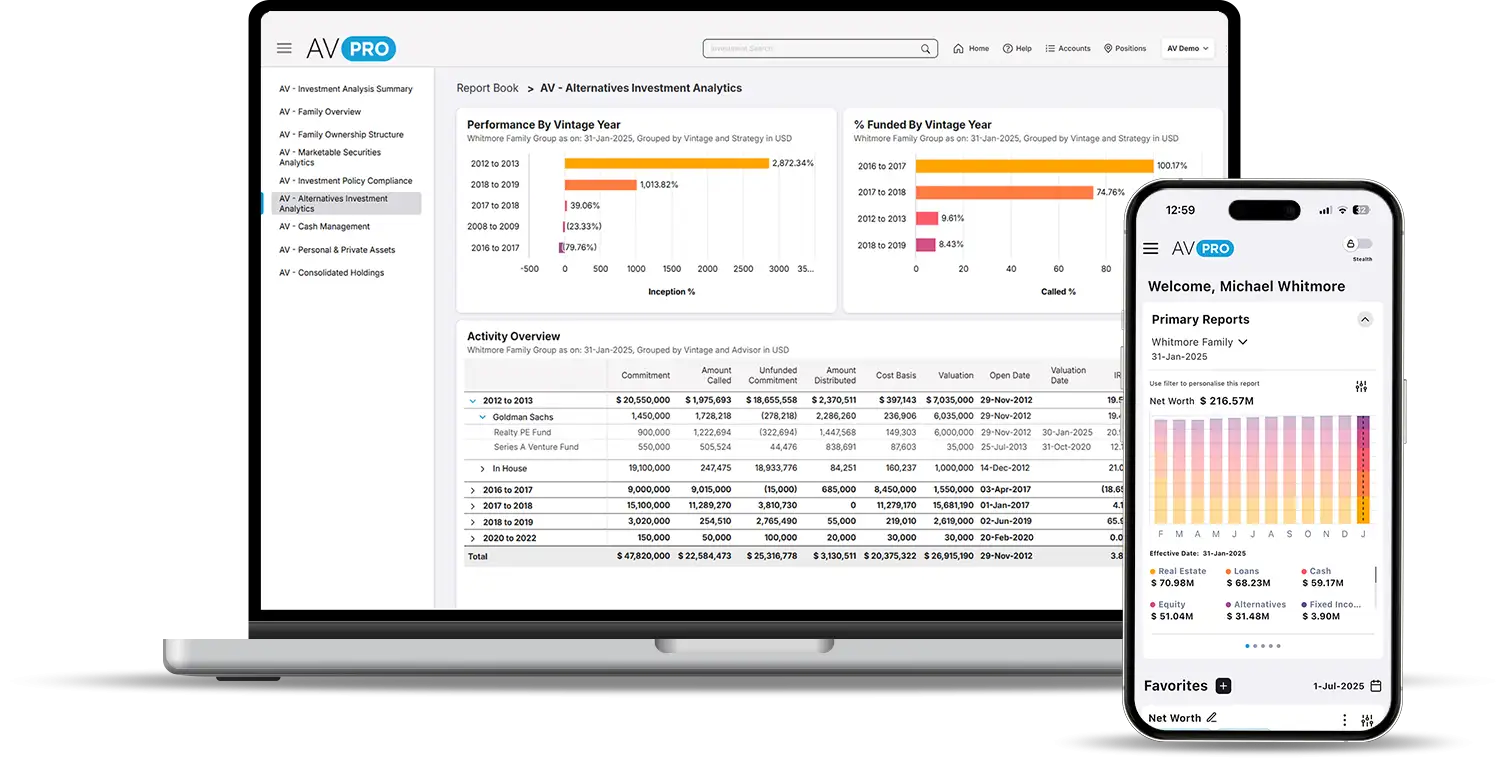Collapse the 2012 to 2013 vintage row
Image resolution: width=1511 pixels, height=759 pixels.
(x=473, y=400)
